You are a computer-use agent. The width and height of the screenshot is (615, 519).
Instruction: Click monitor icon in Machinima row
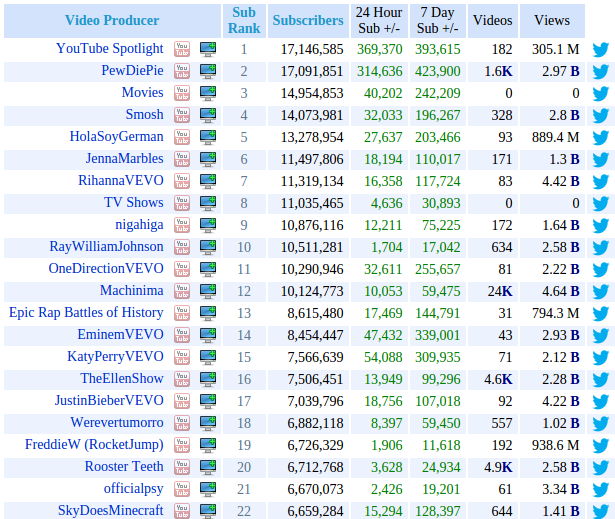click(208, 291)
